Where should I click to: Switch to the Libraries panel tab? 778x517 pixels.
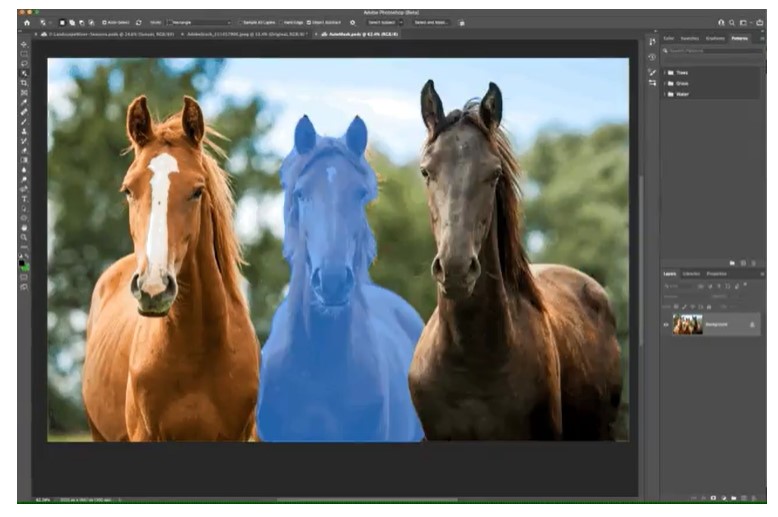pyautogui.click(x=691, y=274)
